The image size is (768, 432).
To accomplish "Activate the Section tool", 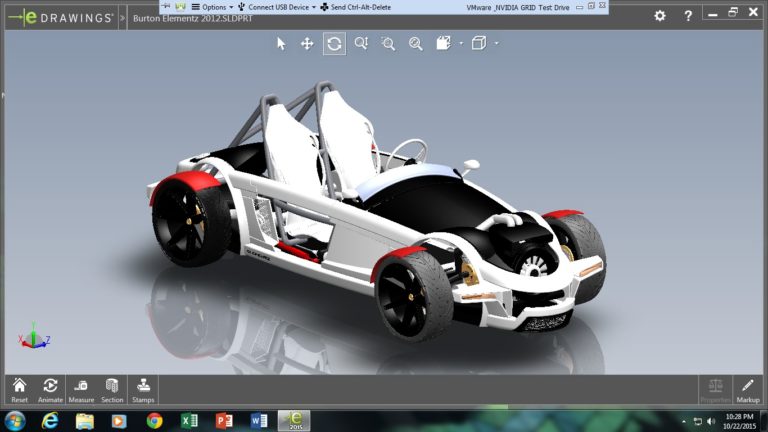I will pyautogui.click(x=112, y=390).
